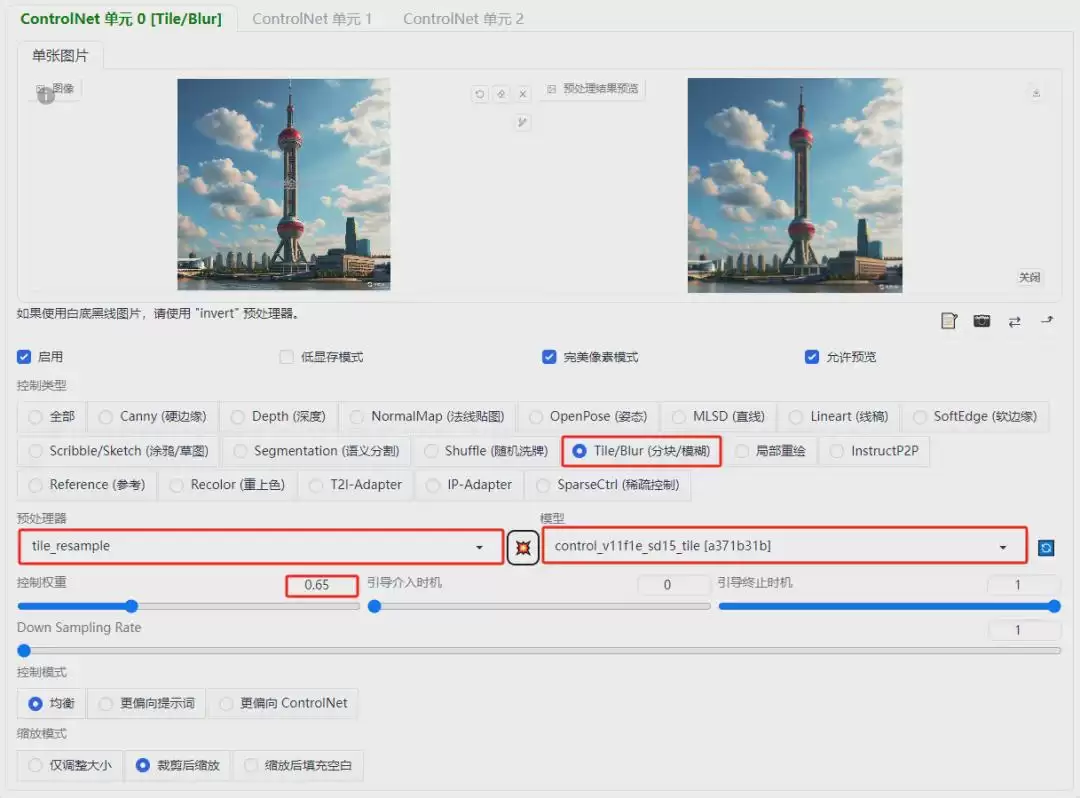The image size is (1080, 798).
Task: Remove the input image with the X icon
Action: pos(523,94)
